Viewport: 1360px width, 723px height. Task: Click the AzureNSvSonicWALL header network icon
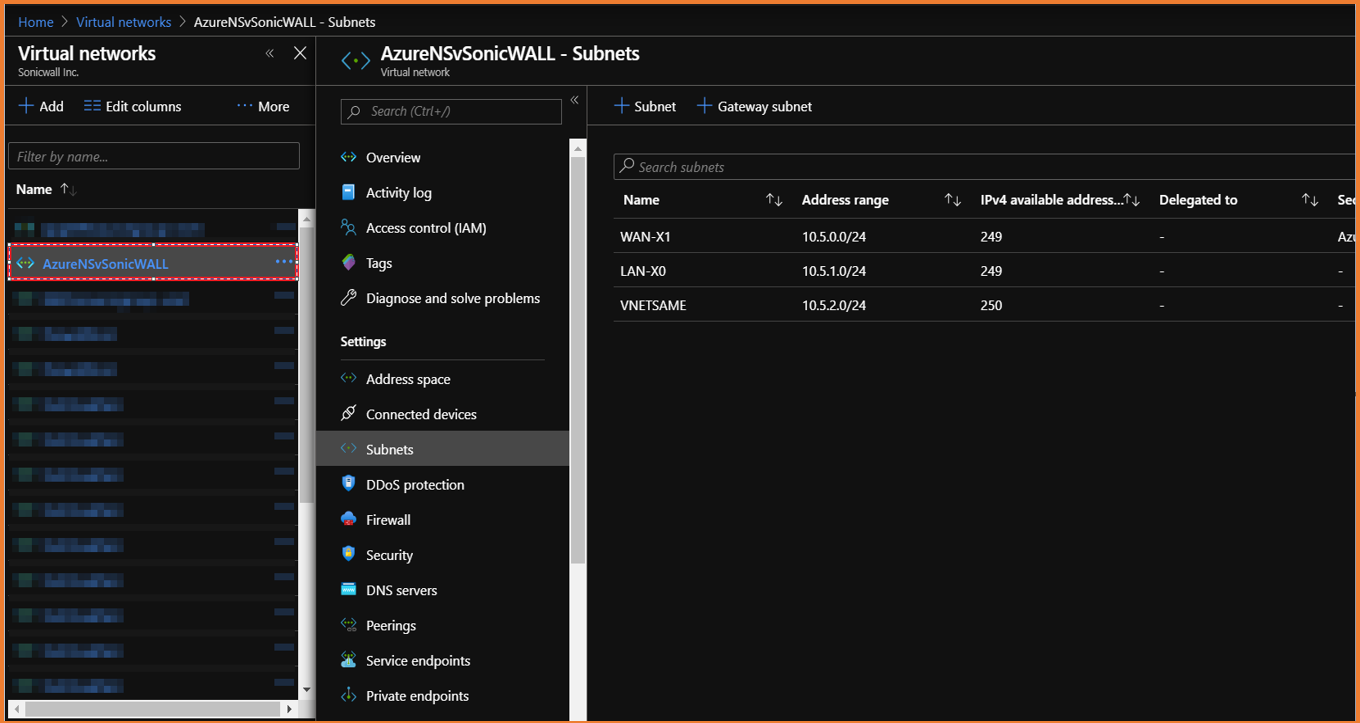(355, 61)
